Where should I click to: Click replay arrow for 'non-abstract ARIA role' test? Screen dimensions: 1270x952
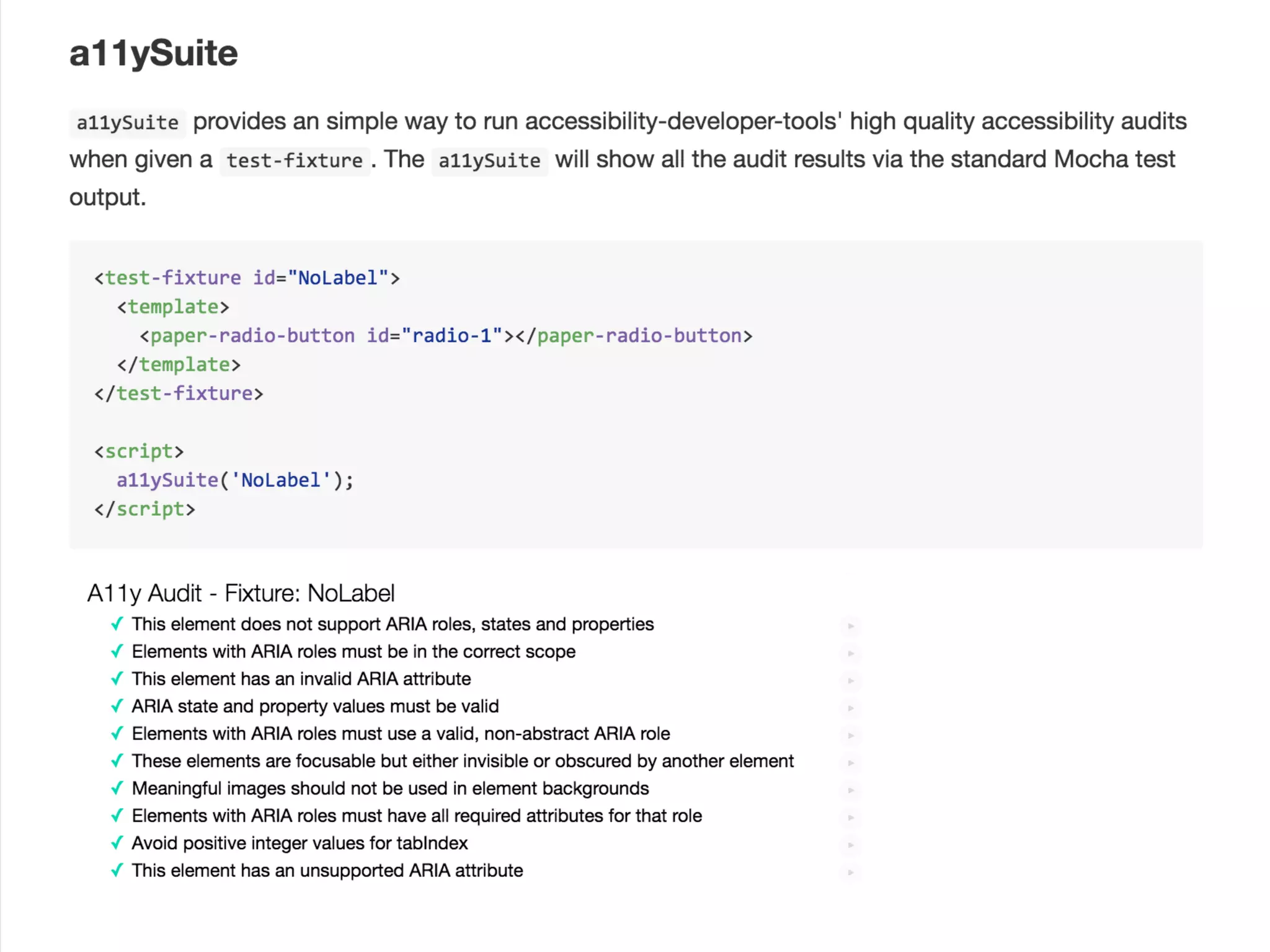[851, 735]
